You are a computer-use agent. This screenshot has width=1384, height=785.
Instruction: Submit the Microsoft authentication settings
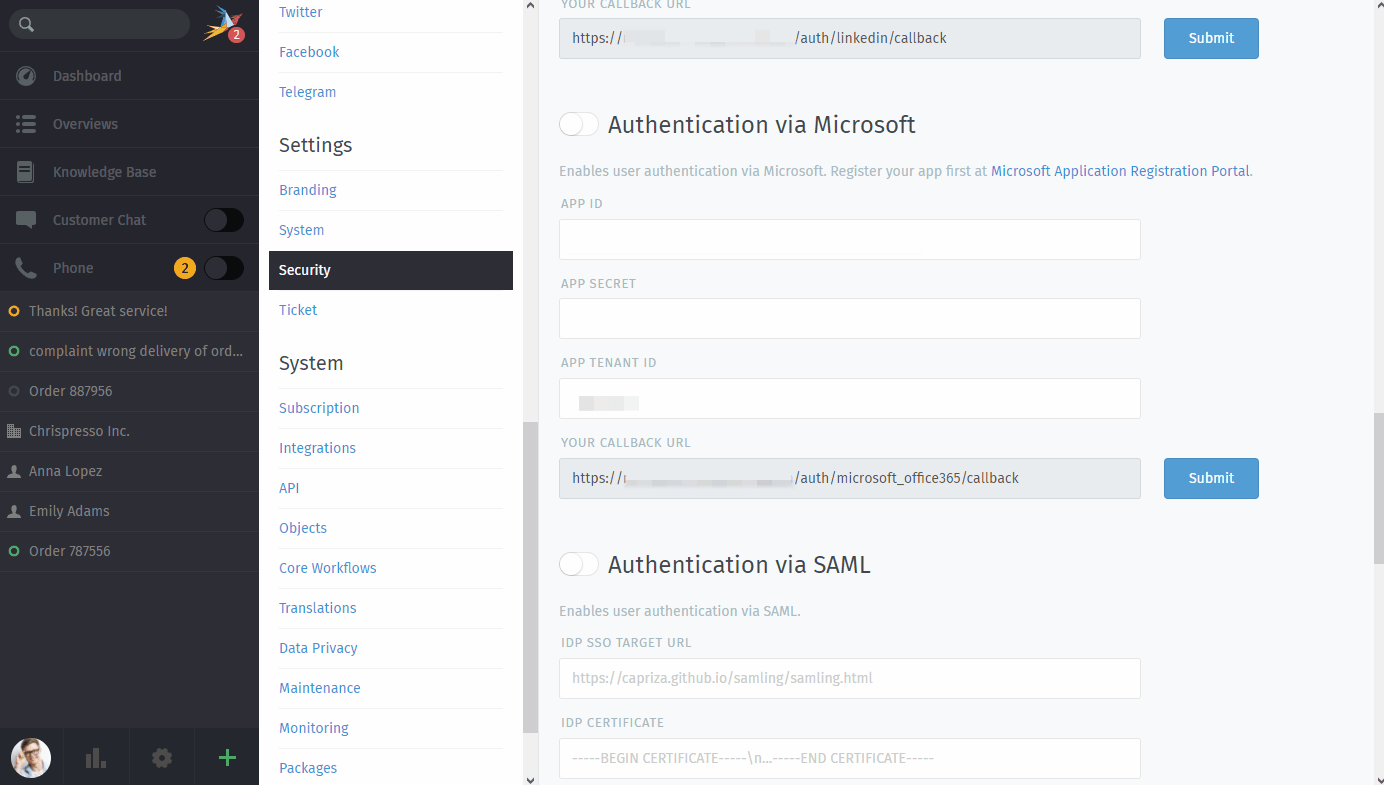click(1211, 478)
